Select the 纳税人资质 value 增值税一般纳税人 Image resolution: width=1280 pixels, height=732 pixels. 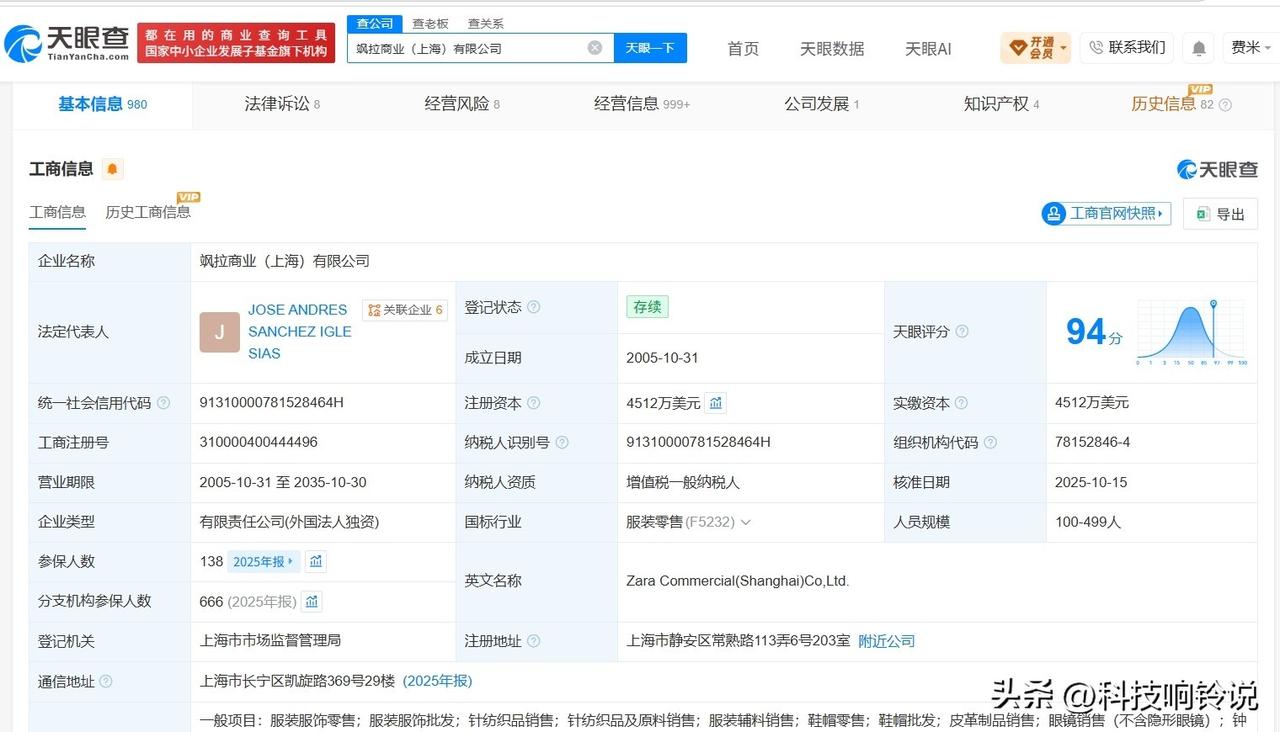tap(683, 482)
